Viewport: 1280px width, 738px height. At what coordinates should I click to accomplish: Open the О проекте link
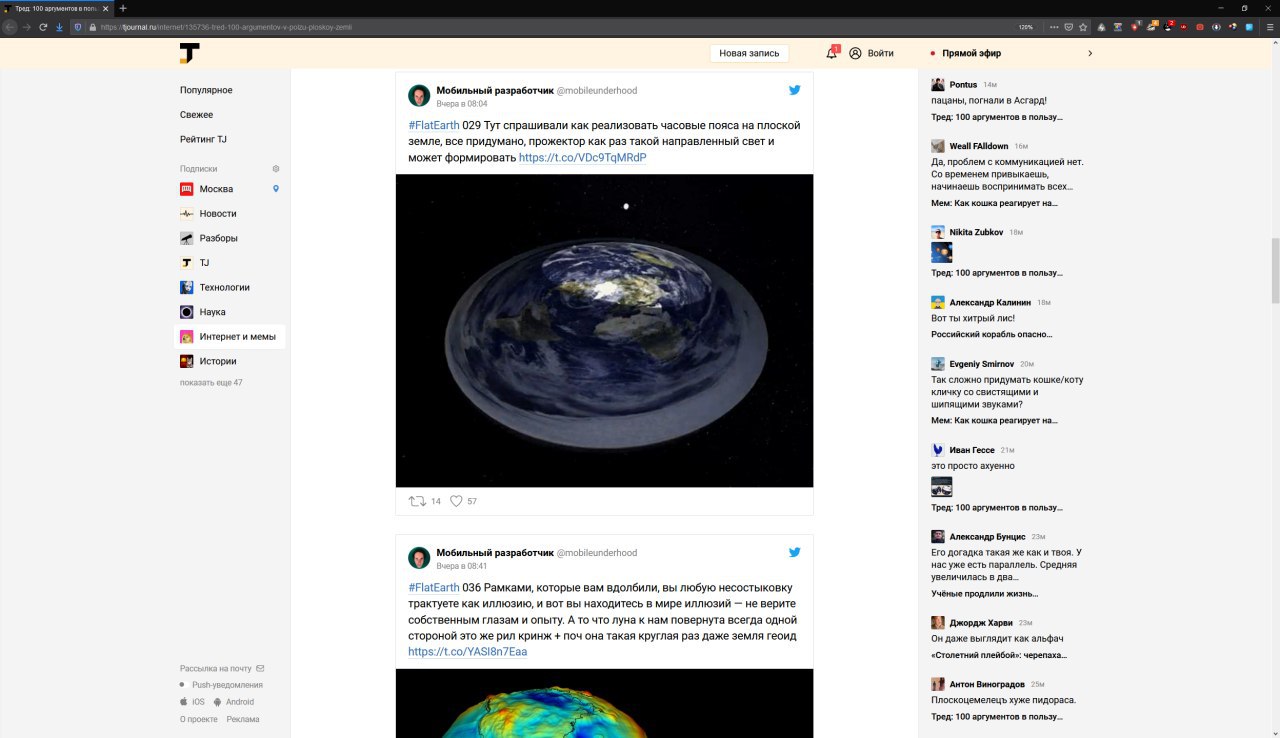[199, 719]
